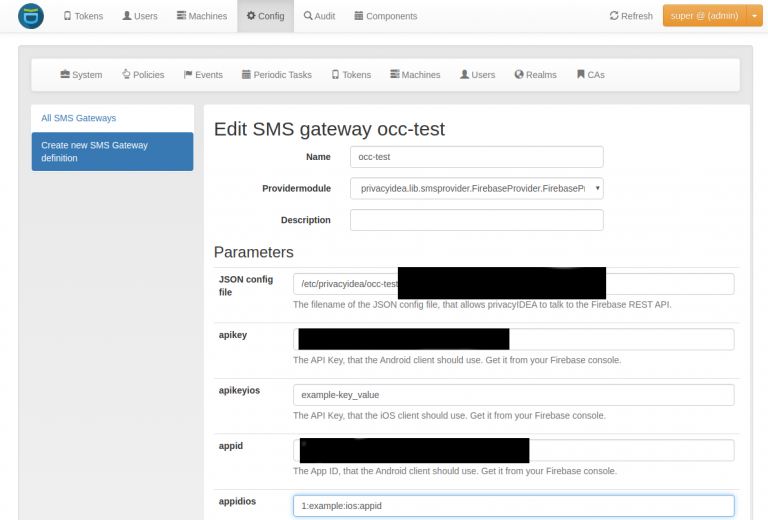
Task: Open the Machines tab in top navbar
Action: tap(202, 16)
